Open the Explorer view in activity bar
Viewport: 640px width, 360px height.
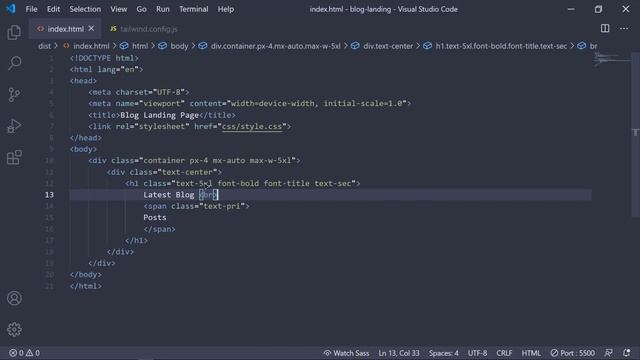[14, 33]
